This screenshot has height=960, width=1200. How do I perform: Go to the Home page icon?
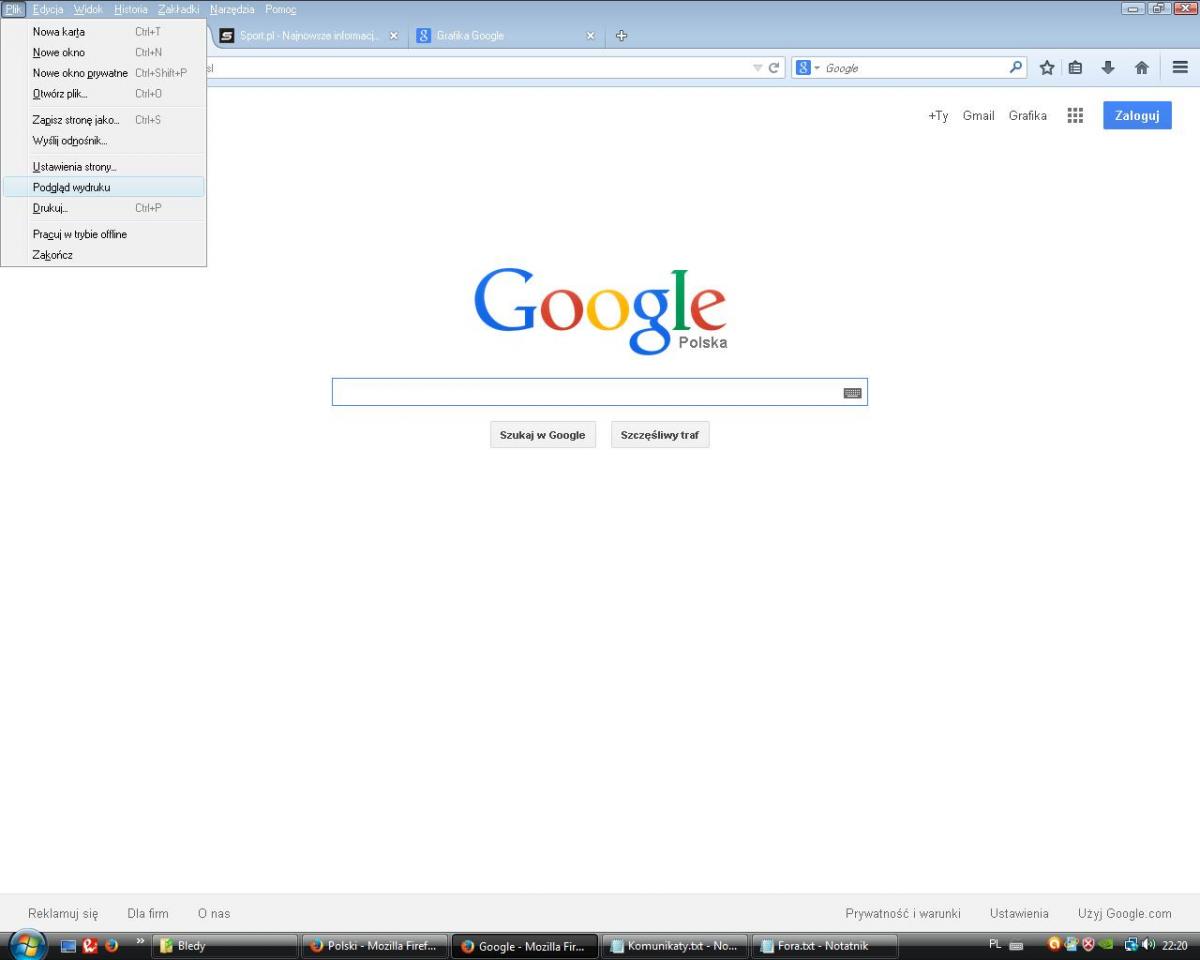[x=1141, y=68]
